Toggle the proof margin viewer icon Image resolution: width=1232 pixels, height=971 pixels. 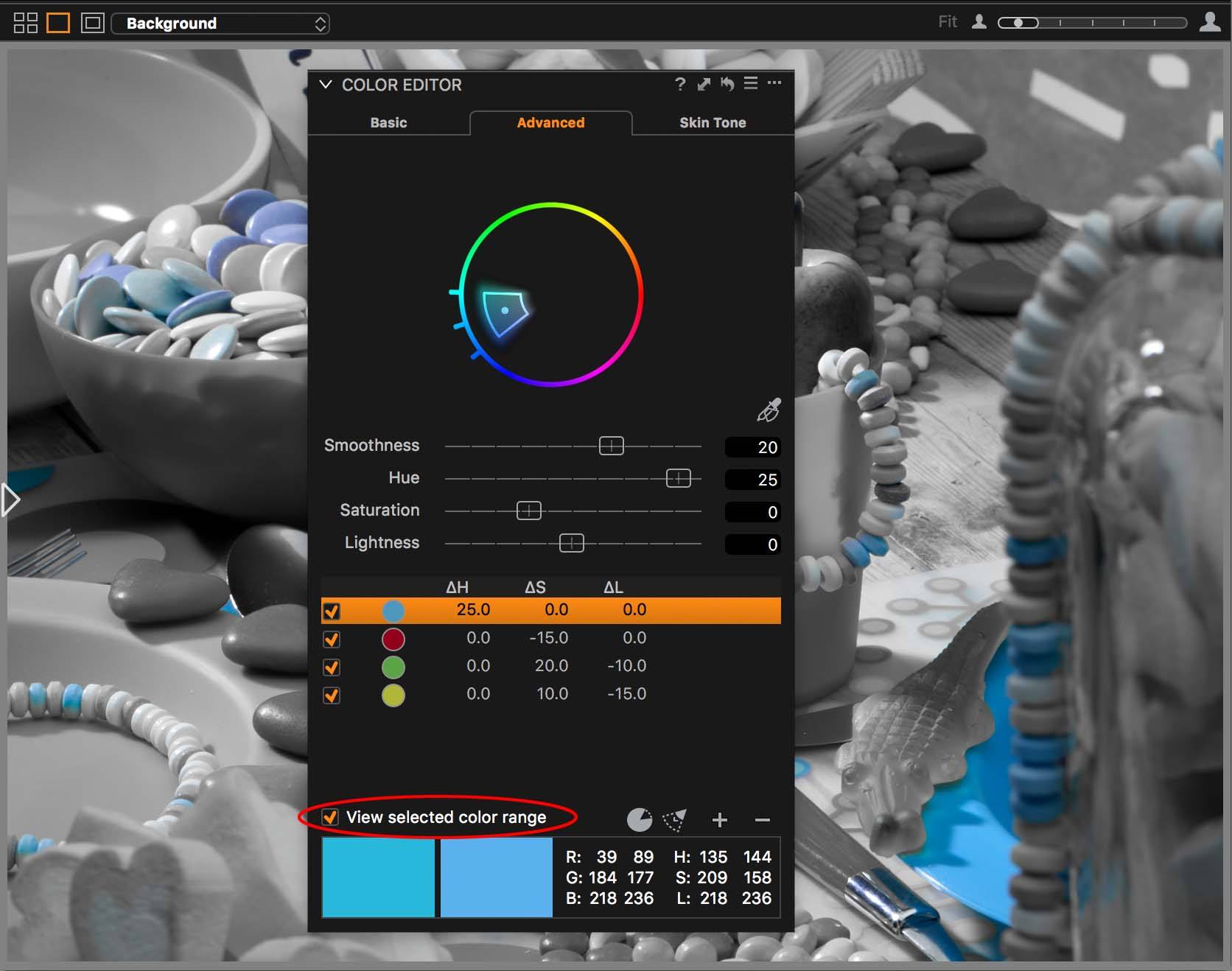click(x=93, y=23)
